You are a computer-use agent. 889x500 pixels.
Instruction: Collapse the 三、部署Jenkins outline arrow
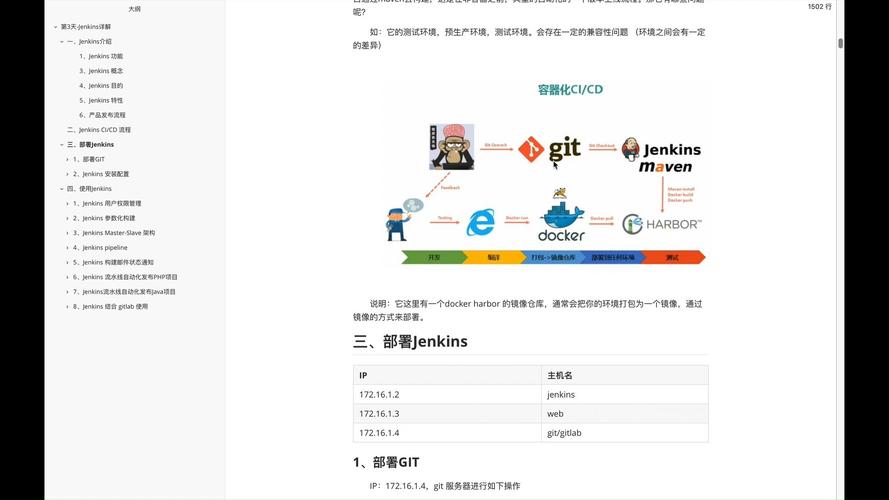coord(62,145)
